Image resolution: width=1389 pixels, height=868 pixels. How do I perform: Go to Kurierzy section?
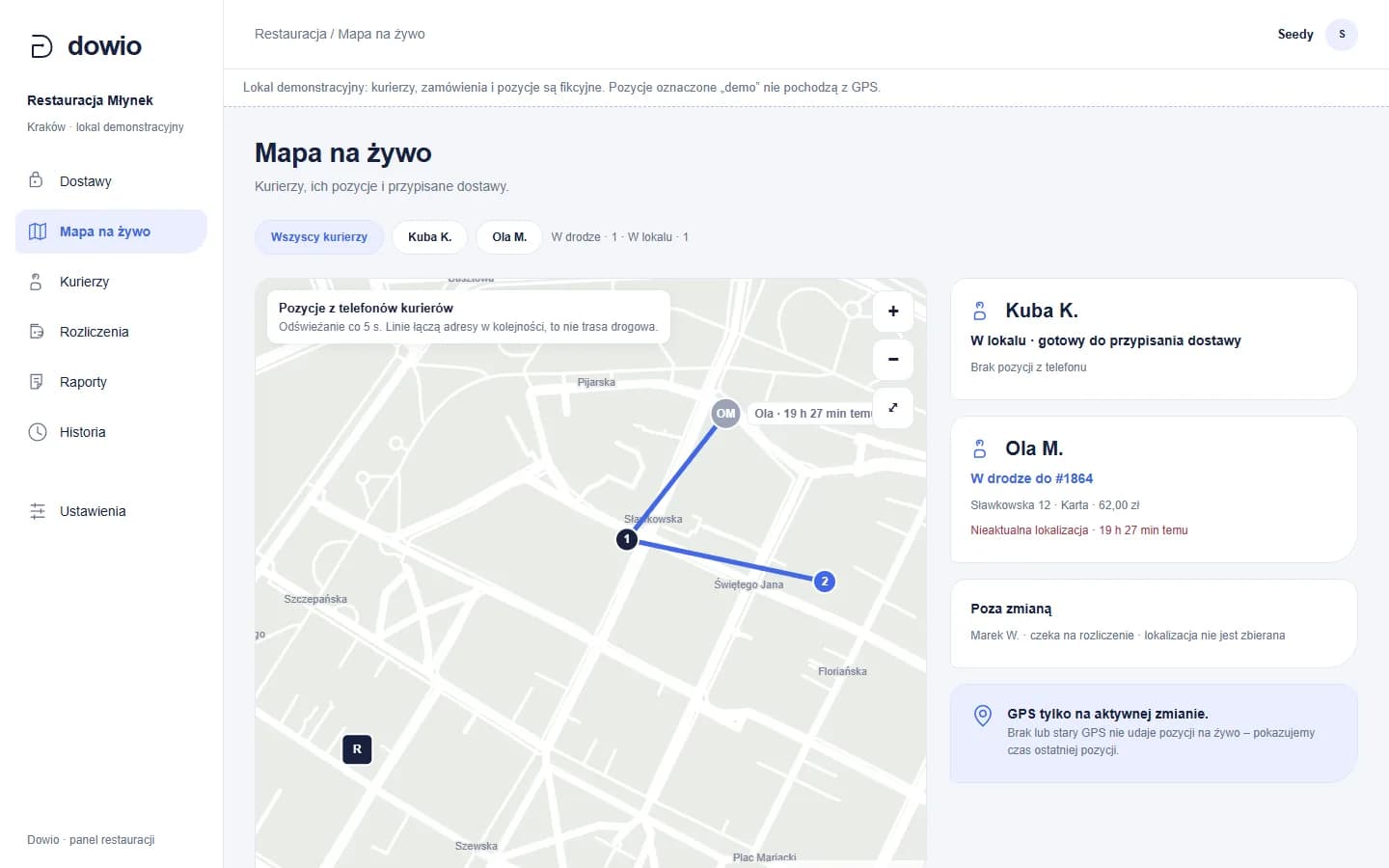pyautogui.click(x=111, y=282)
